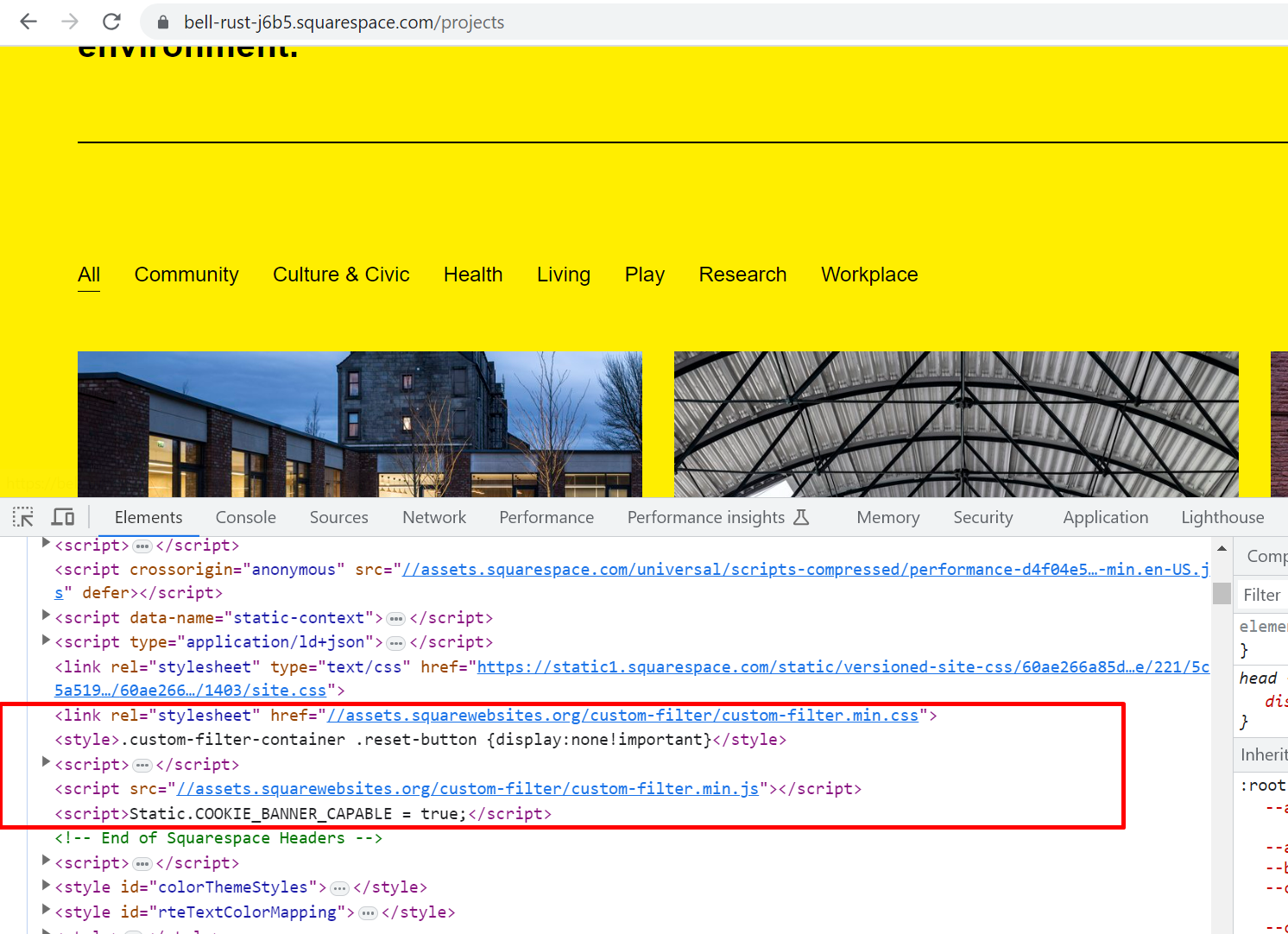1288x934 pixels.
Task: Expand the script node after Squarespace Headers comment
Action: point(46,861)
